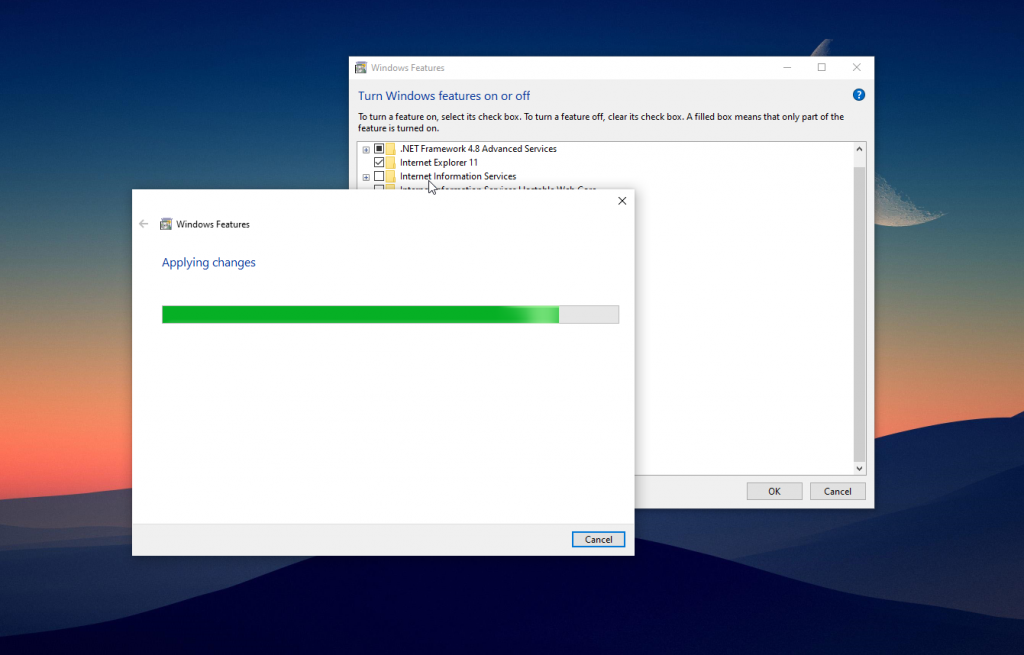Select the Internet Explorer 11 row text

tap(439, 163)
